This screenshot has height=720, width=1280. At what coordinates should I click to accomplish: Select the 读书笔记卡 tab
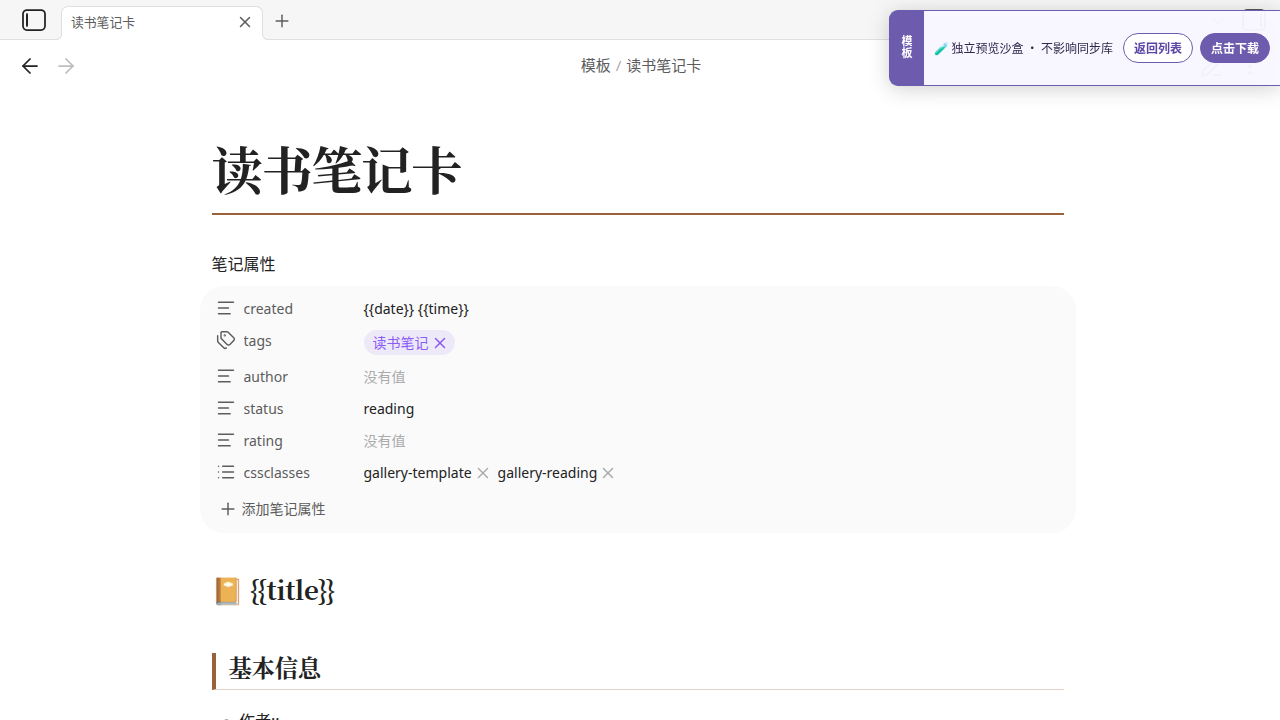(162, 22)
